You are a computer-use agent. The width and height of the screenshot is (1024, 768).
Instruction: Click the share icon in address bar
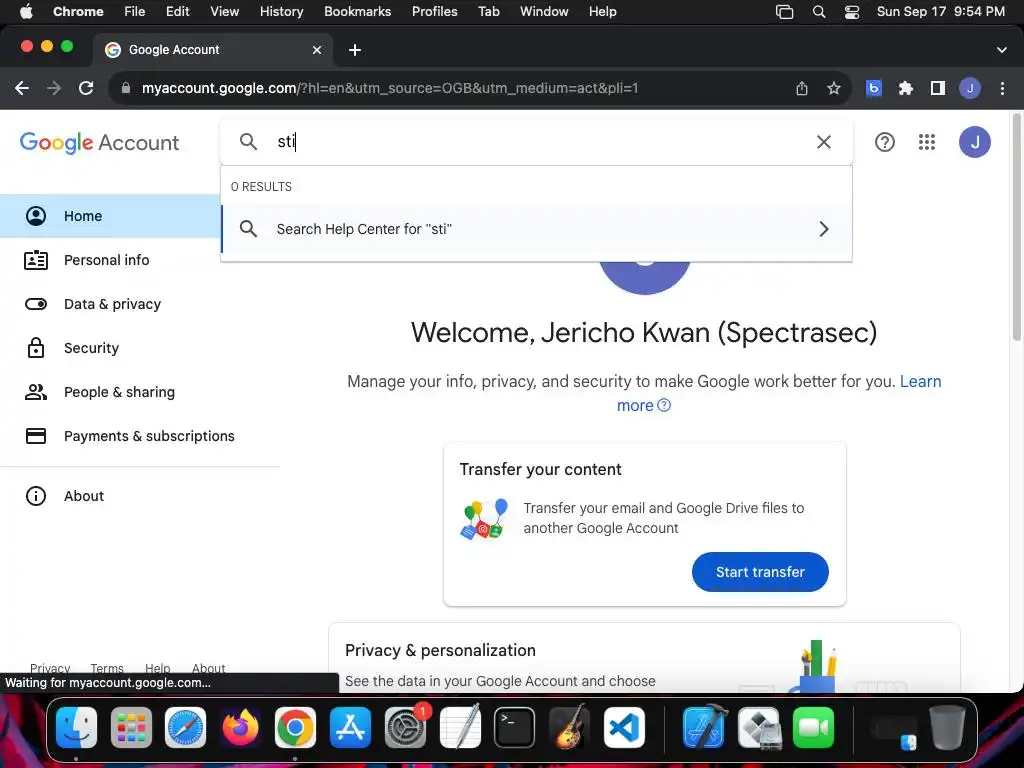click(802, 88)
